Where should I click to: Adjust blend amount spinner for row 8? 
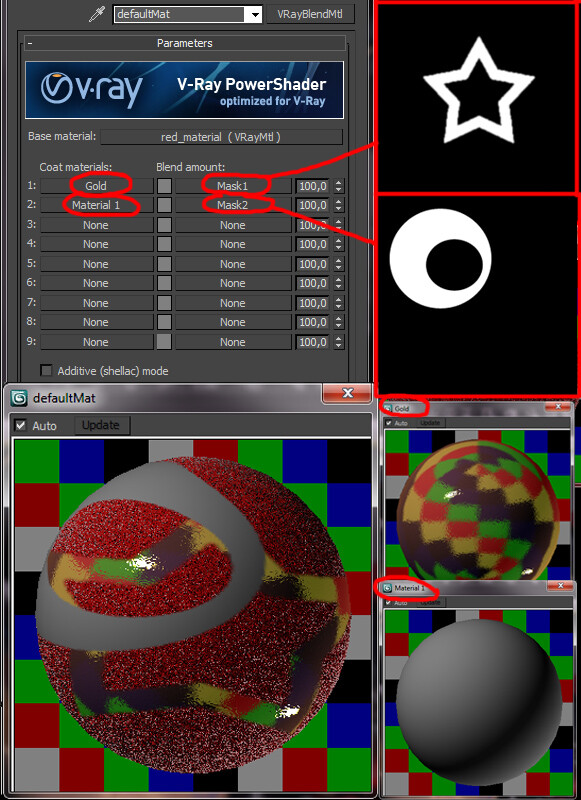[x=339, y=322]
